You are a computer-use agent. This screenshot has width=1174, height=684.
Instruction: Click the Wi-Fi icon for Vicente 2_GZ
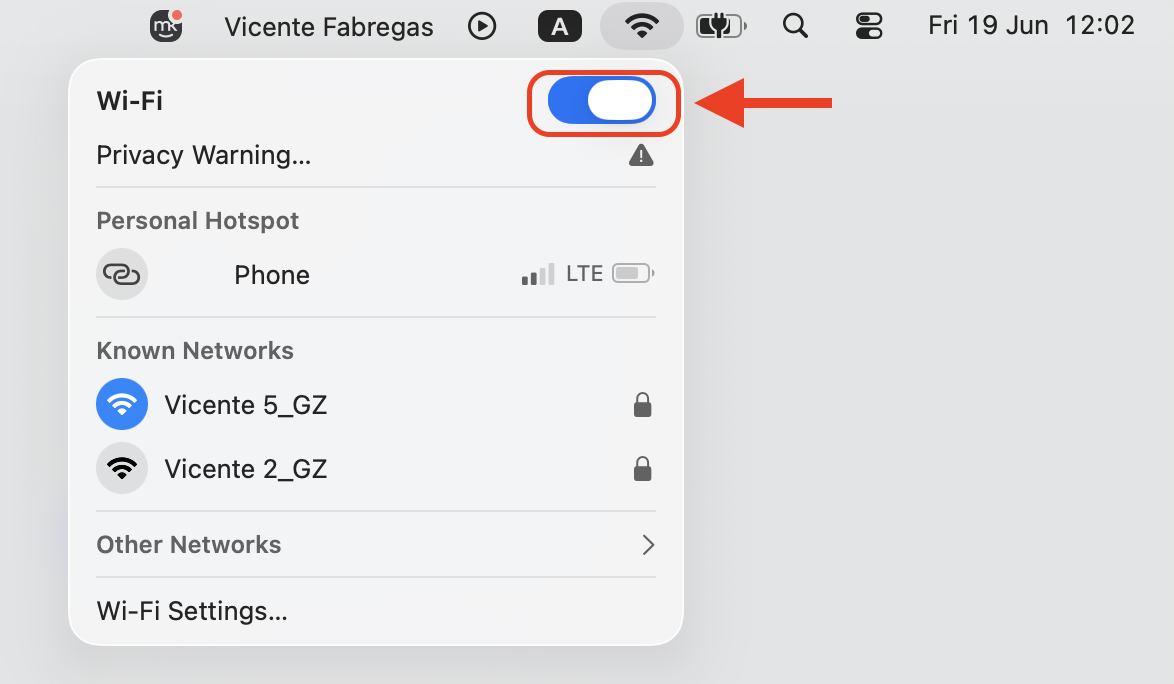[122, 468]
